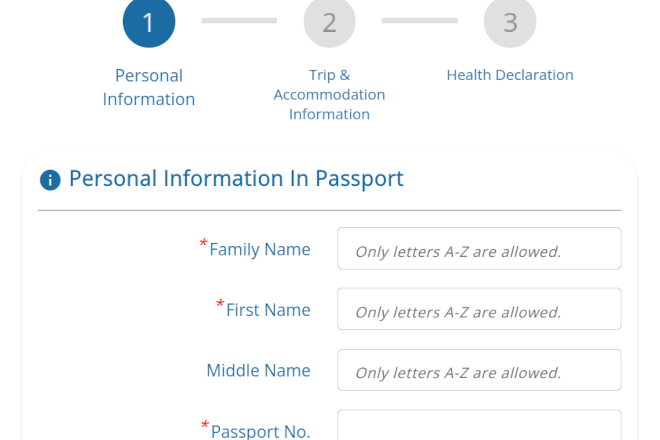Viewport: 660px width, 440px height.
Task: Click the step 2 circle icon
Action: point(329,22)
